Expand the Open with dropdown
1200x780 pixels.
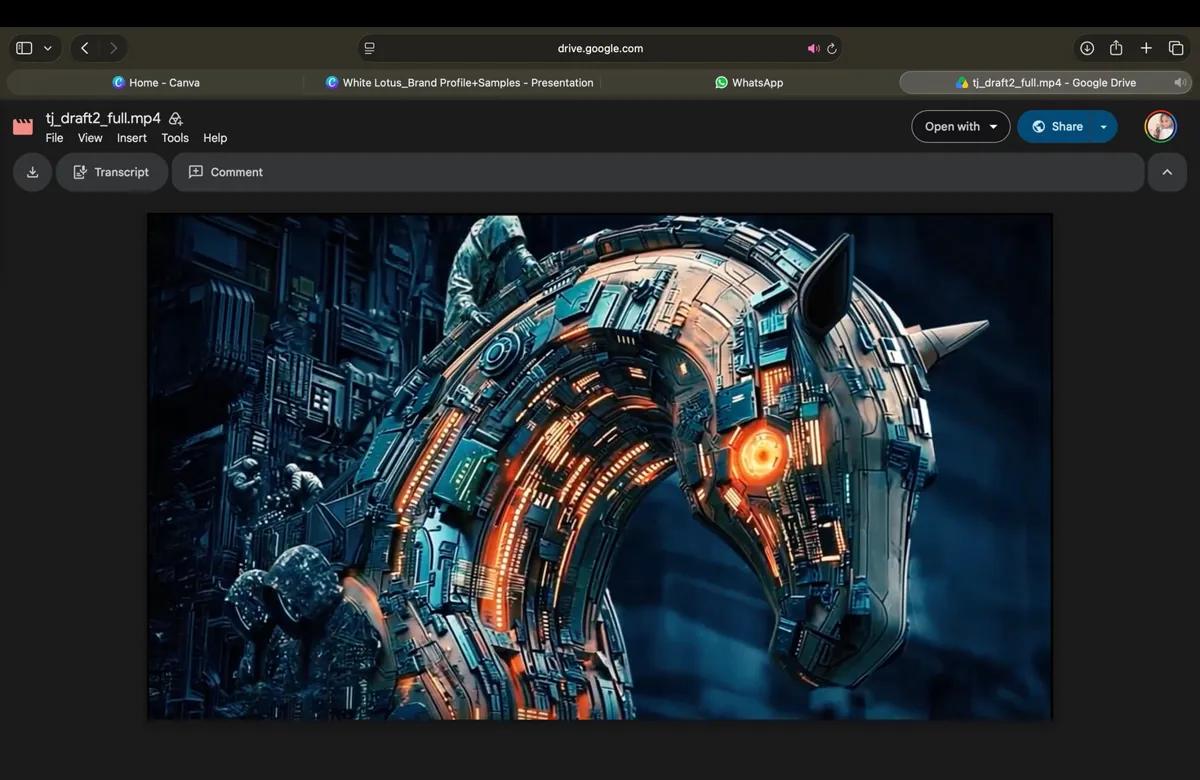[961, 127]
